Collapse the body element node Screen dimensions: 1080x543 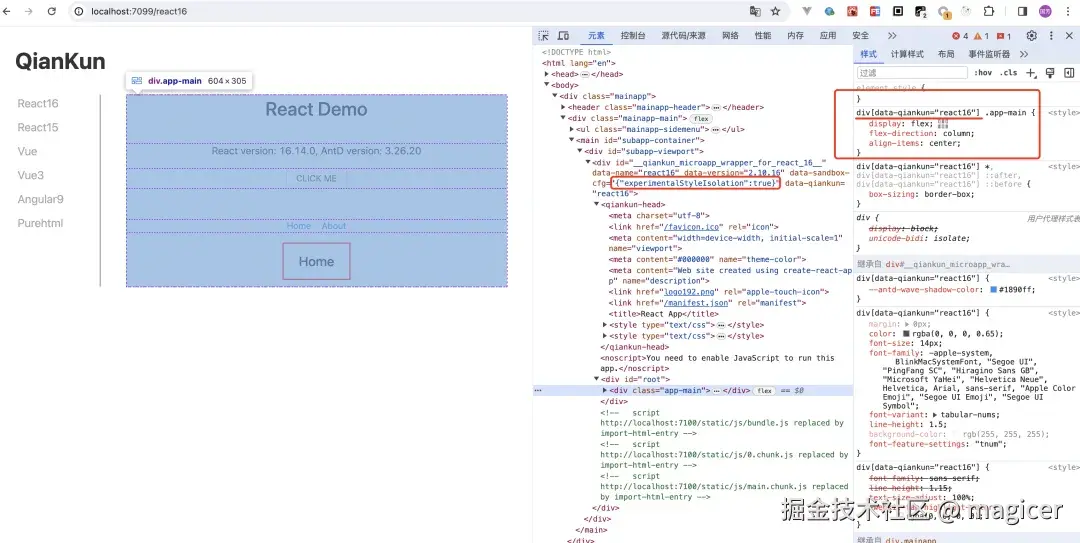pyautogui.click(x=547, y=85)
